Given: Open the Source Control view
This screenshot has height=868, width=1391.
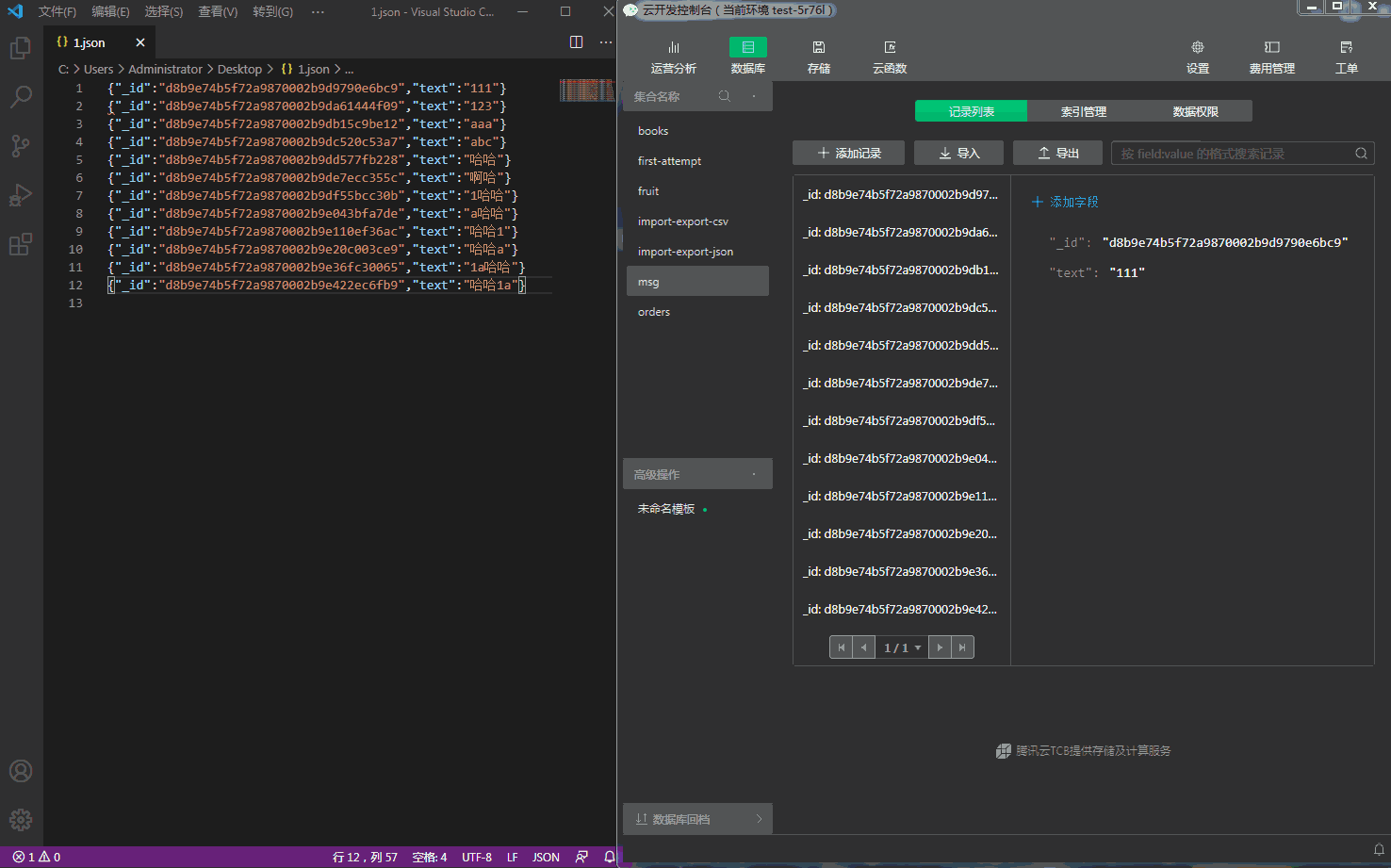Looking at the screenshot, I should [x=21, y=145].
